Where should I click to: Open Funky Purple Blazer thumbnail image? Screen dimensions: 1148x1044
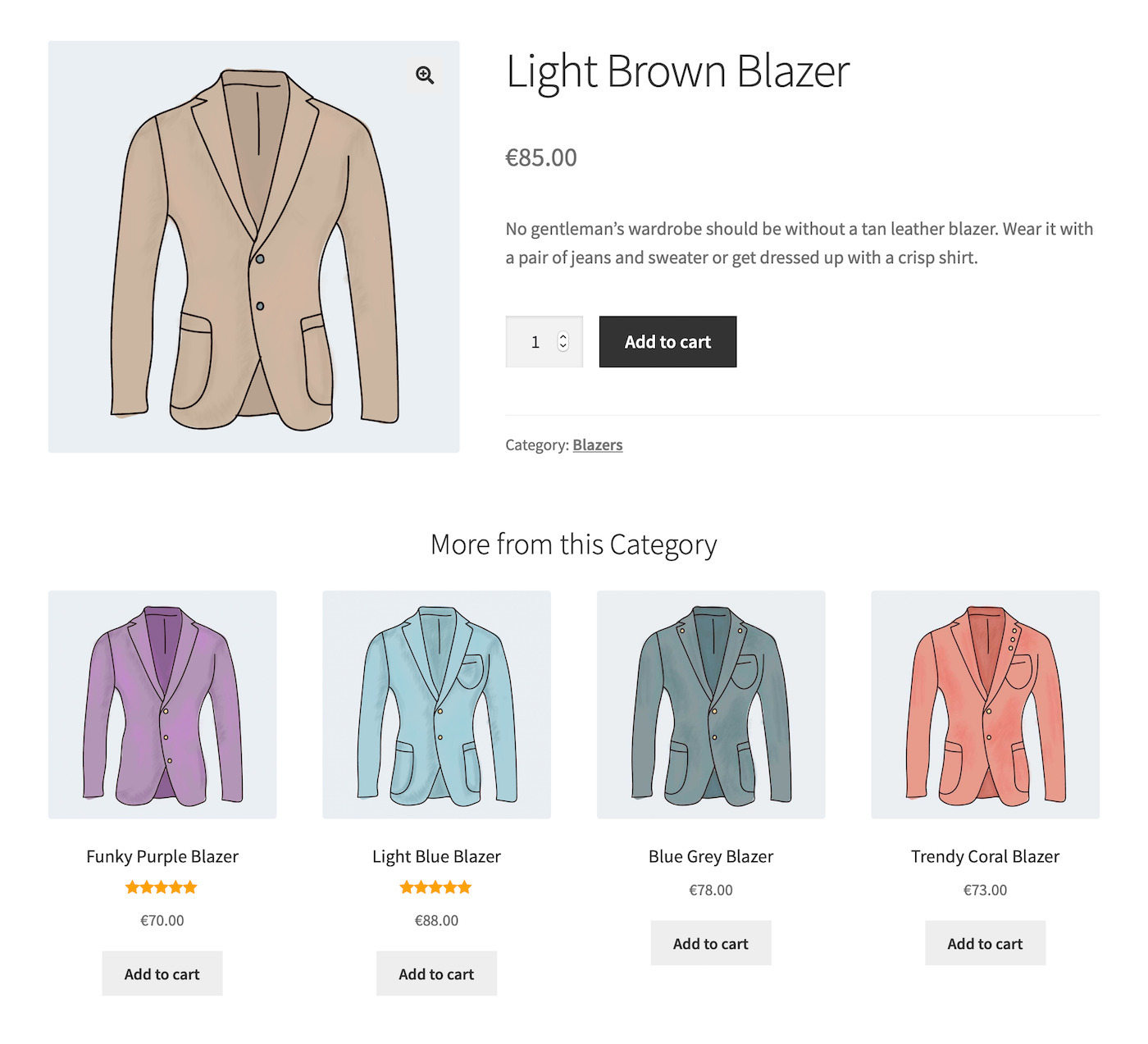coord(162,704)
